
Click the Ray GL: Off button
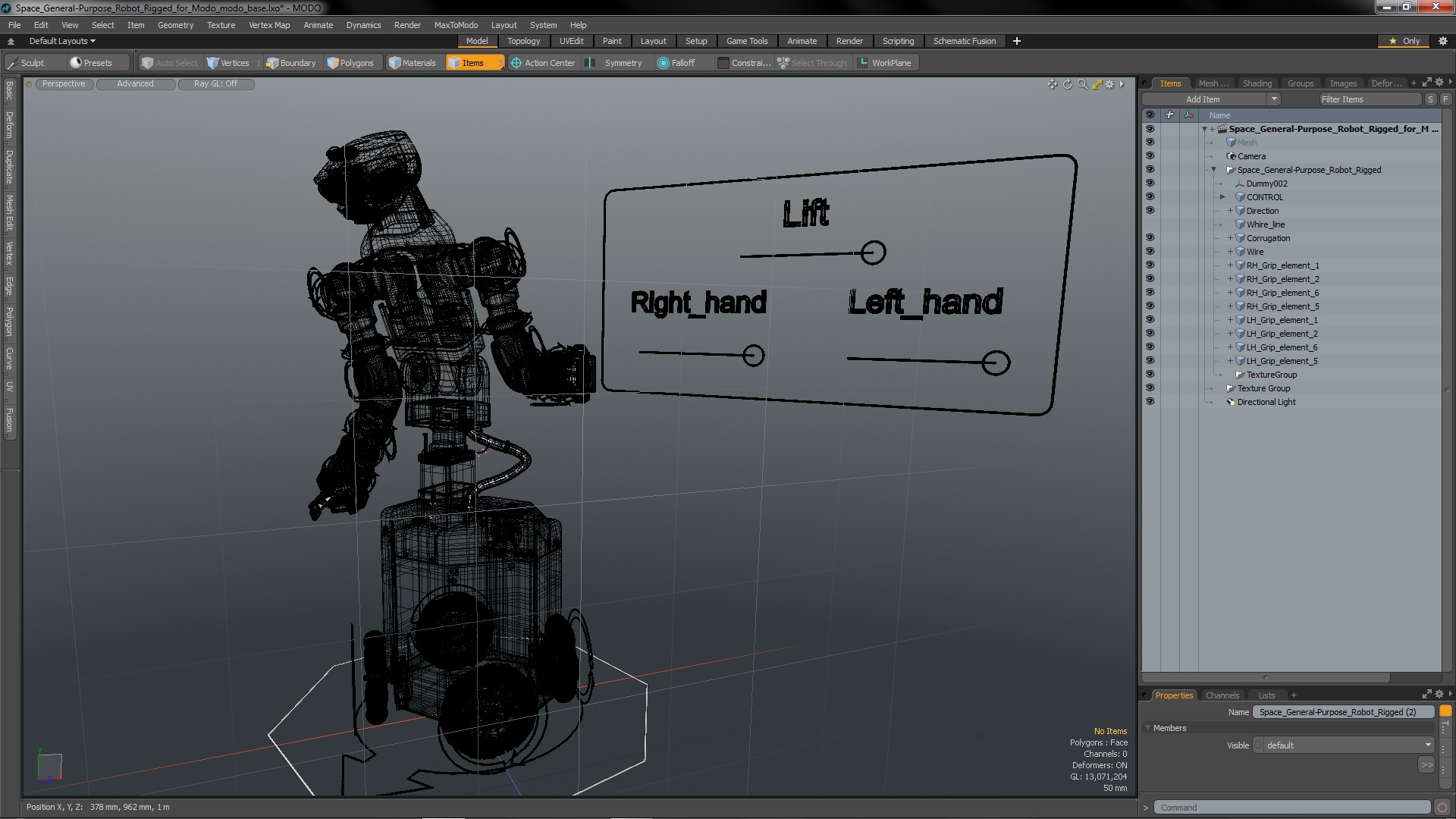point(215,84)
